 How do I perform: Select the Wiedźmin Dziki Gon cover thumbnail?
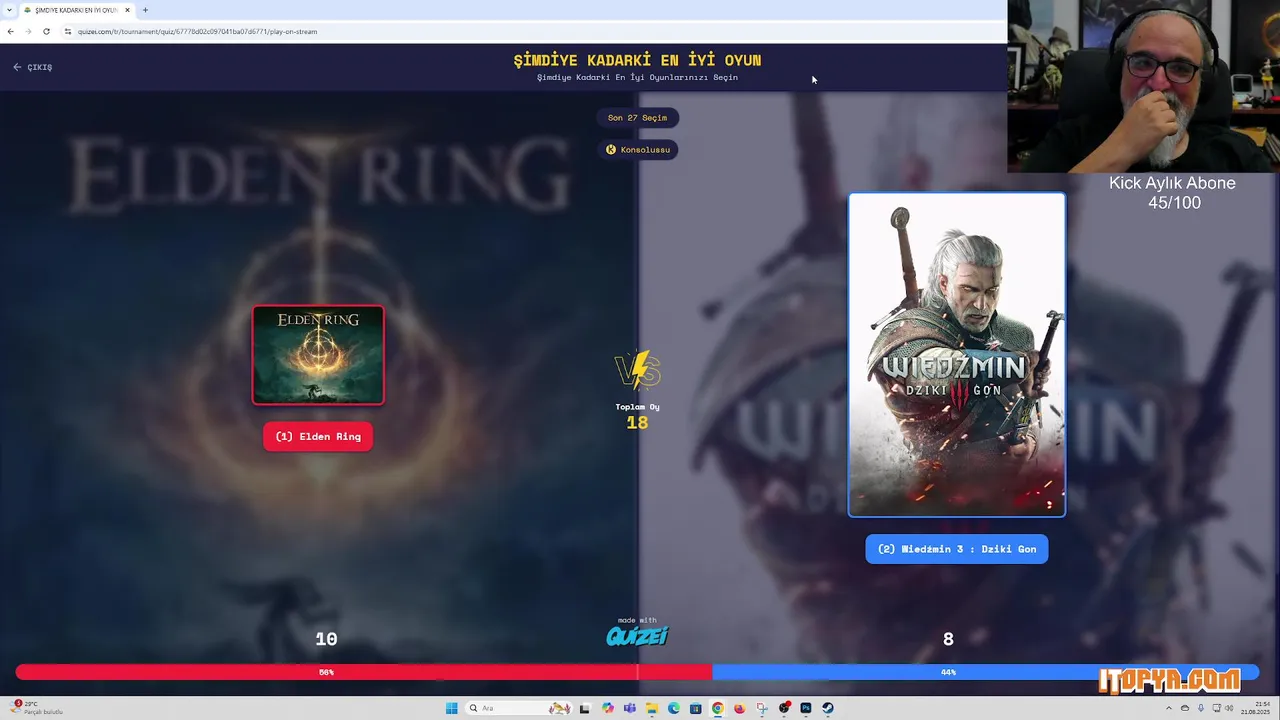pos(957,355)
